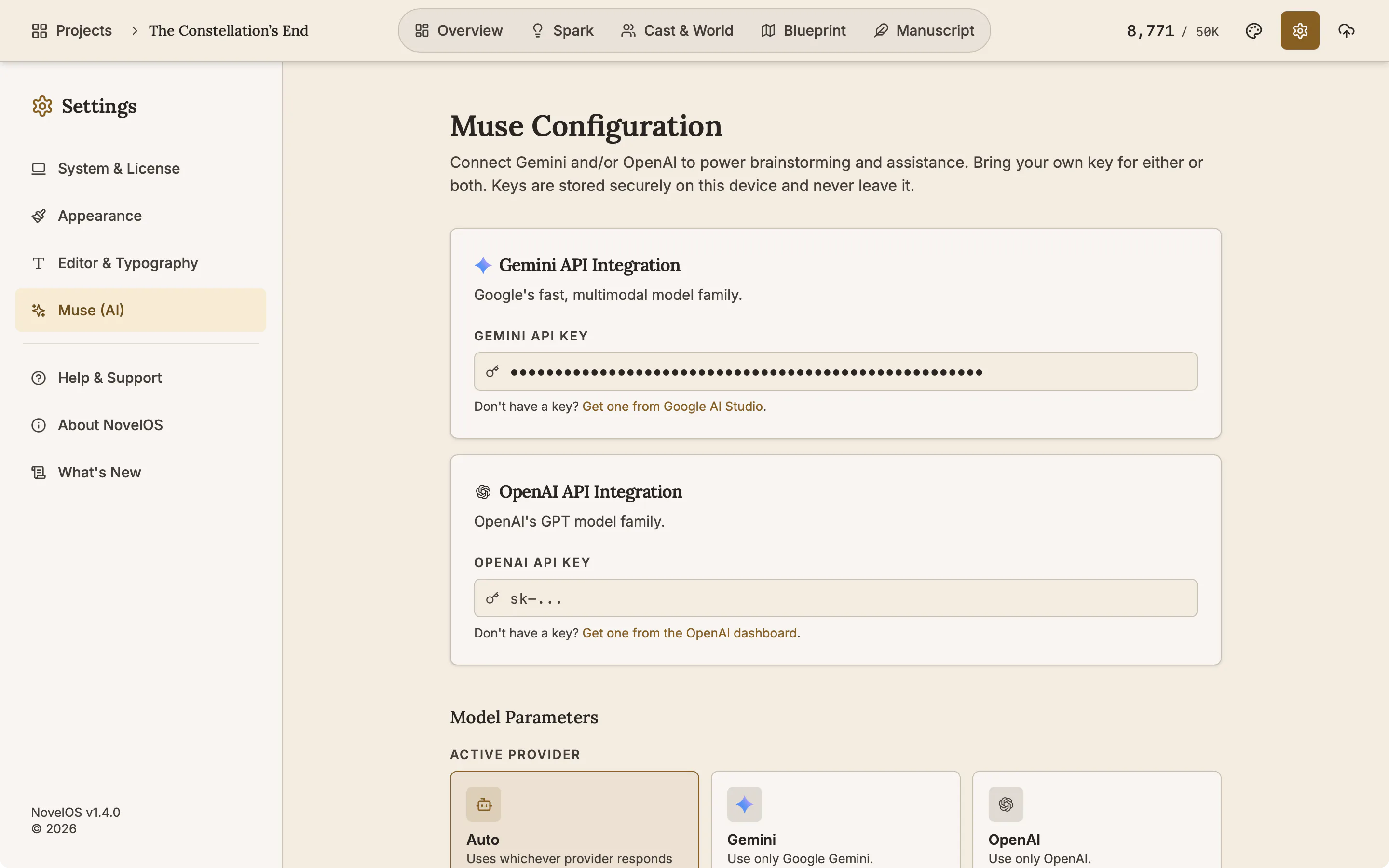Image resolution: width=1389 pixels, height=868 pixels.
Task: Click the Muse Configuration heading
Action: pyautogui.click(x=586, y=126)
